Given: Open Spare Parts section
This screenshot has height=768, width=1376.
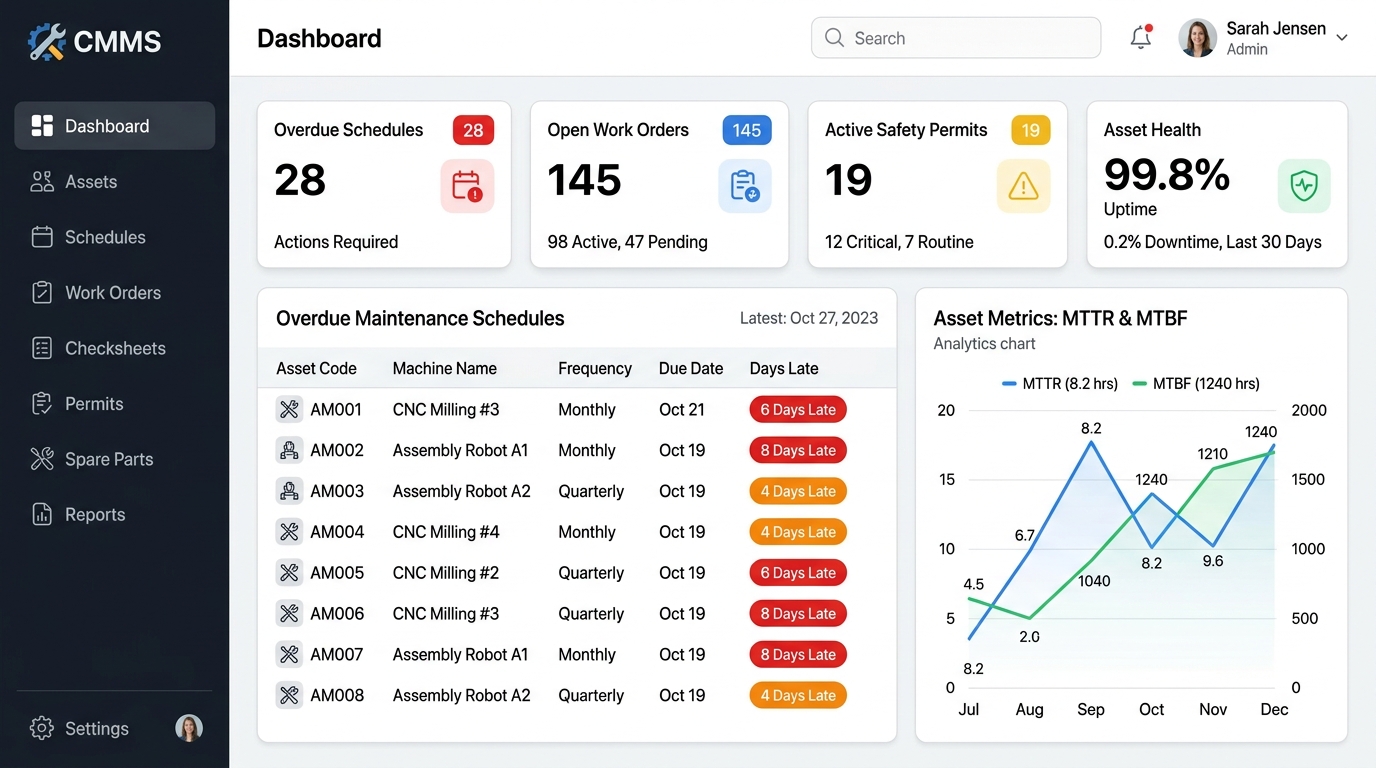Looking at the screenshot, I should [x=115, y=459].
